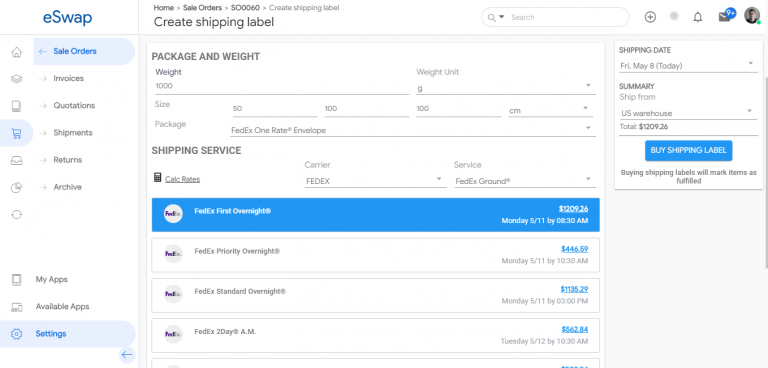Click FedEx logo on Standard Overnight row
Image resolution: width=768 pixels, height=368 pixels.
tap(173, 294)
